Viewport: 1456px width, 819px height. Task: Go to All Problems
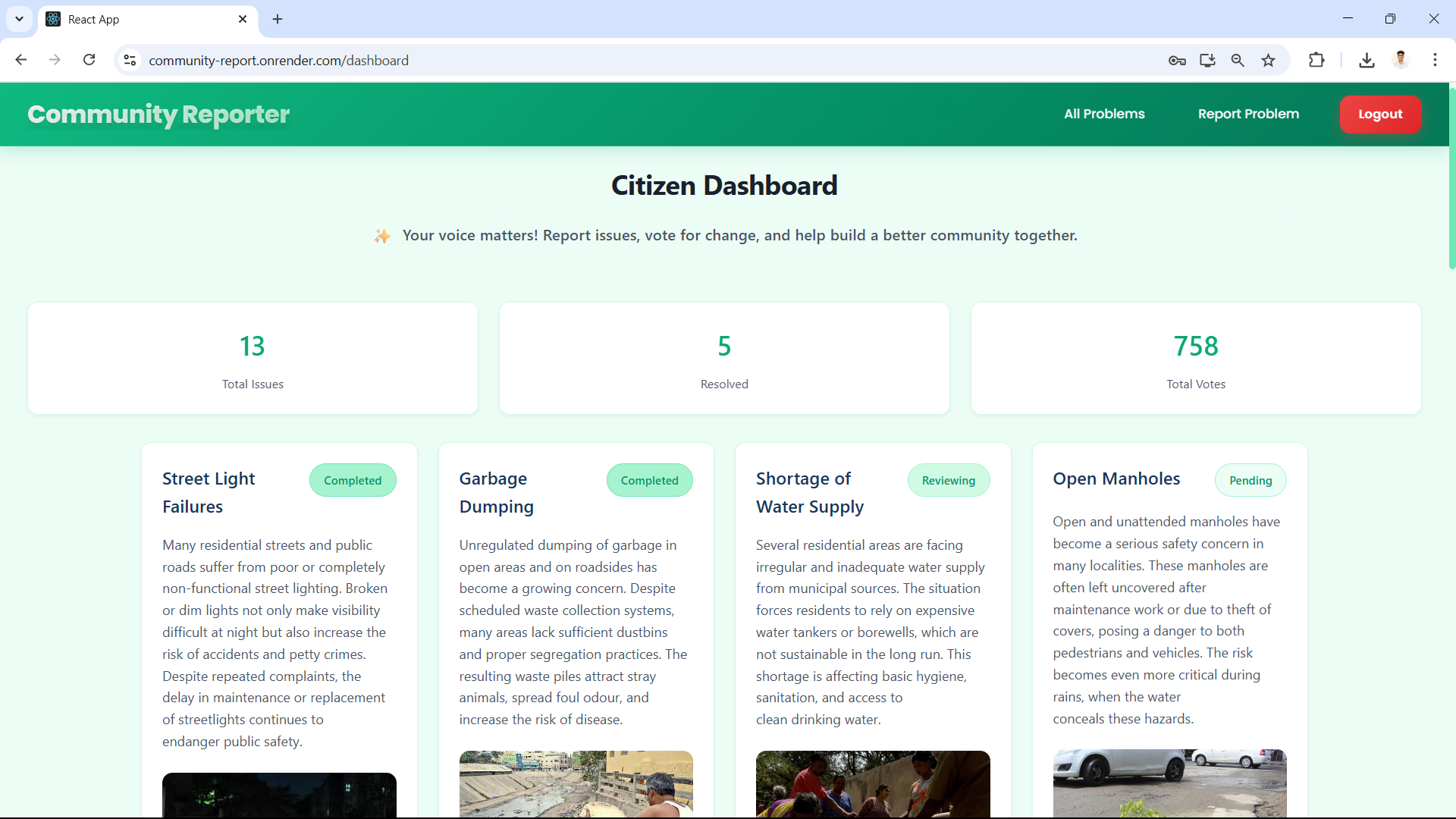[1104, 114]
